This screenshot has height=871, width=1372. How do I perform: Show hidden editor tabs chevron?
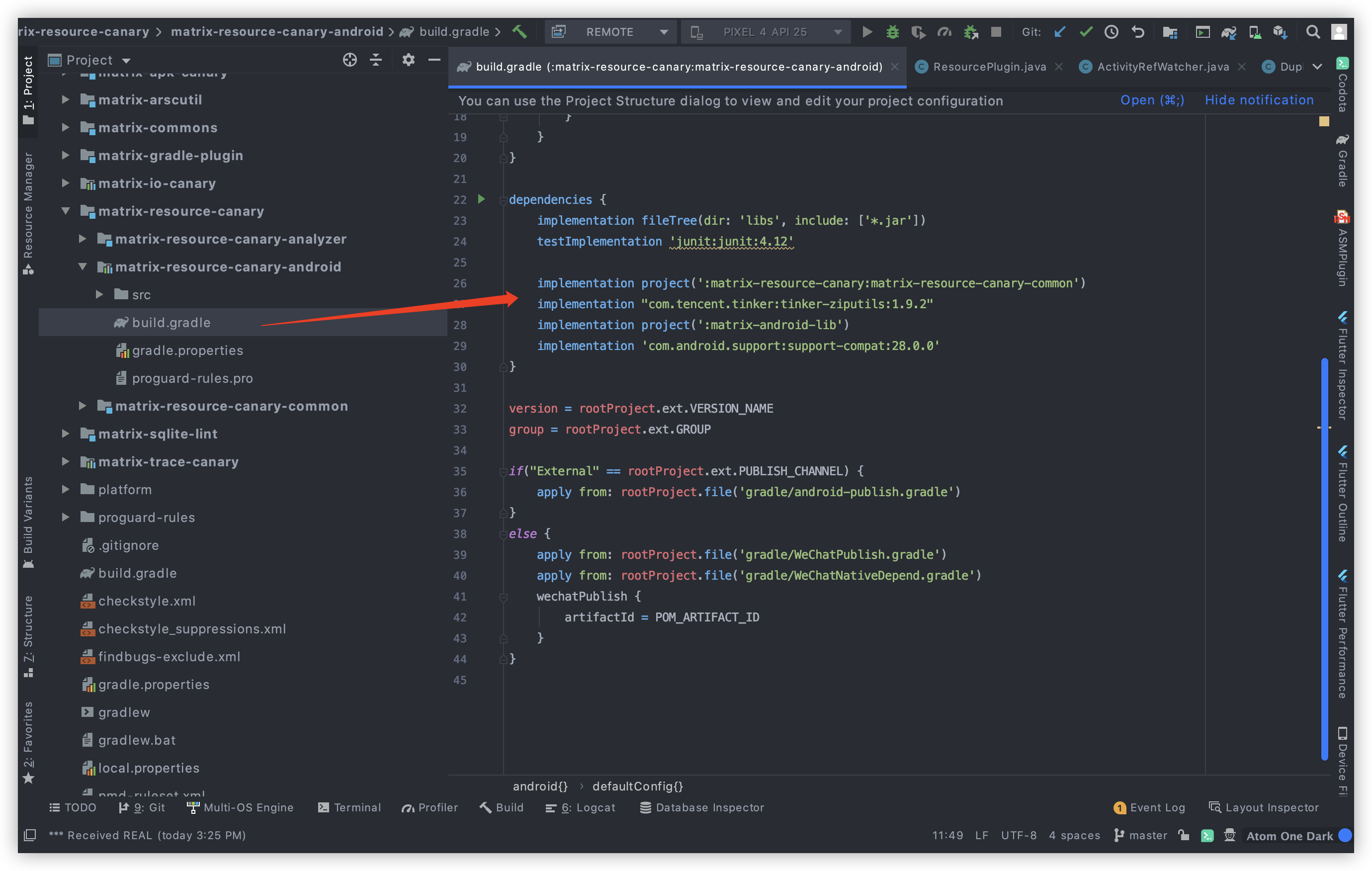click(1317, 67)
